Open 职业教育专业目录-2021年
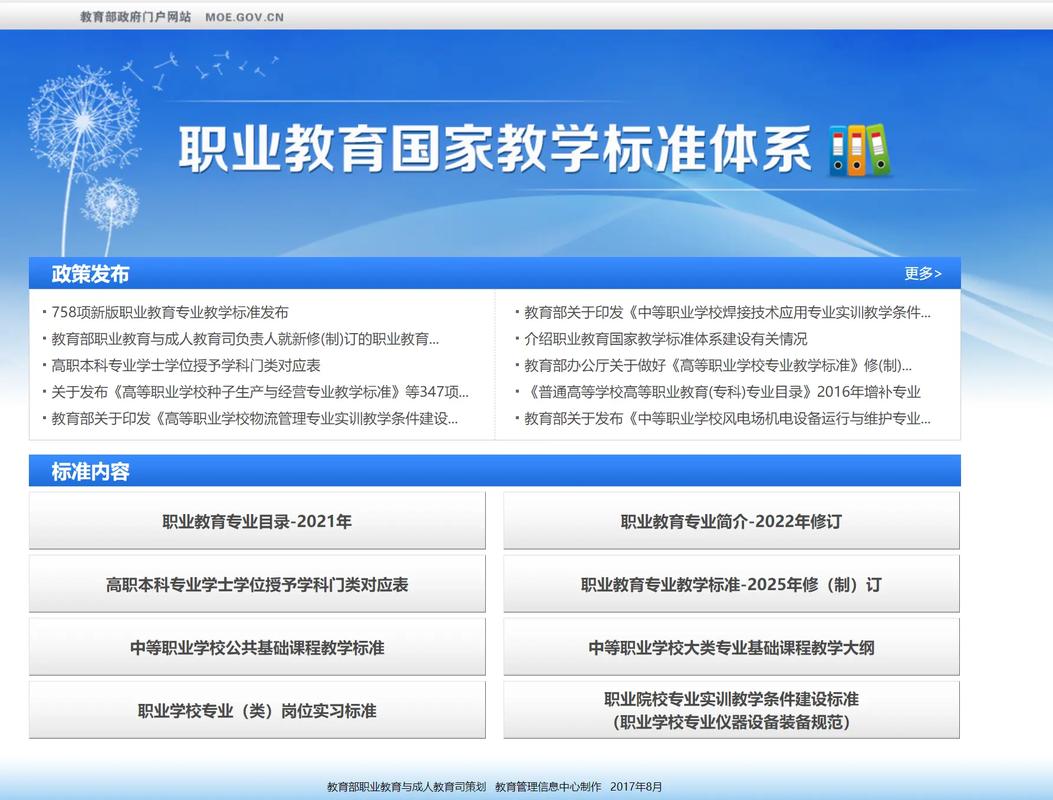This screenshot has height=800, width=1053. [x=257, y=519]
